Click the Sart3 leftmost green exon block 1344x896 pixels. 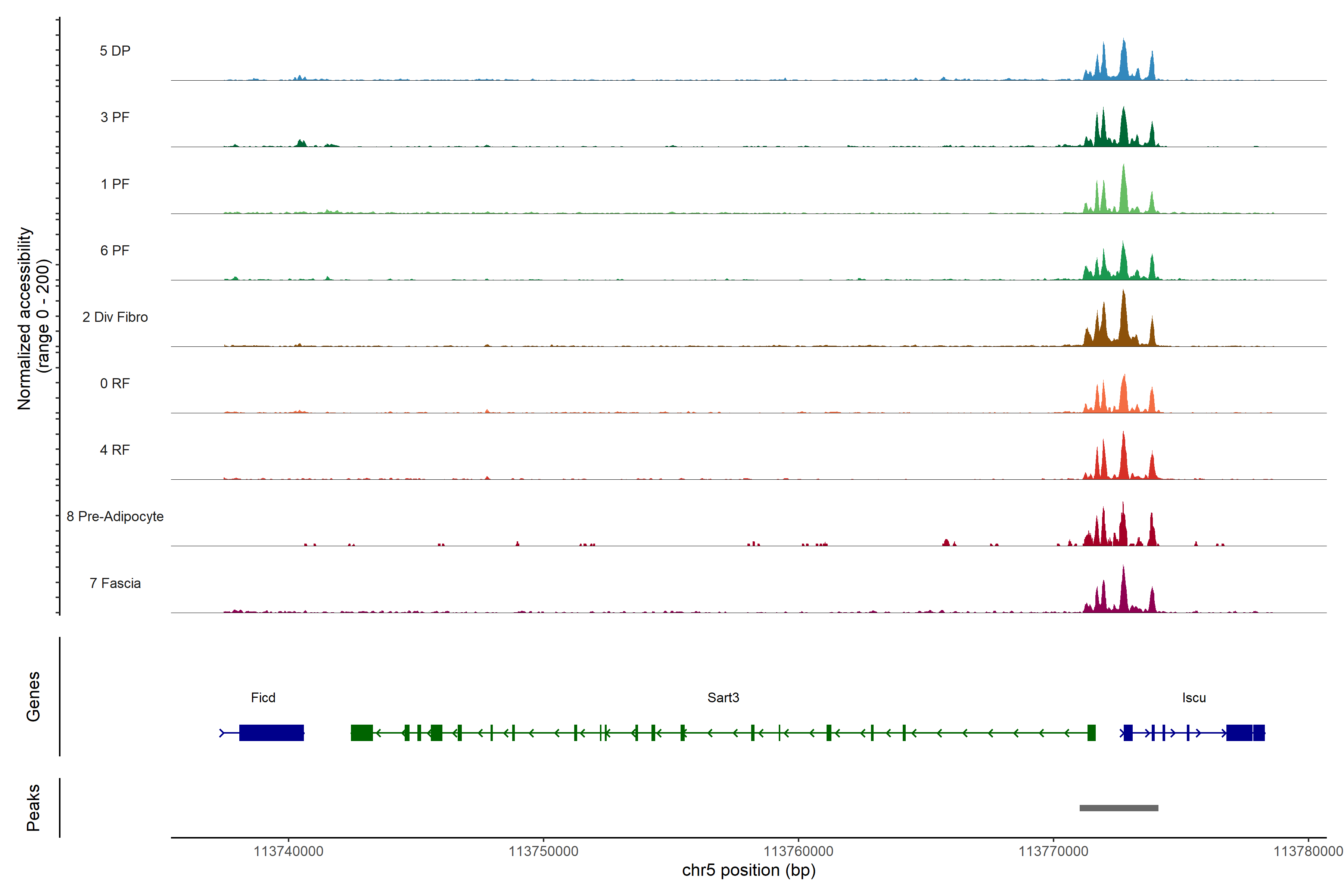tap(362, 732)
